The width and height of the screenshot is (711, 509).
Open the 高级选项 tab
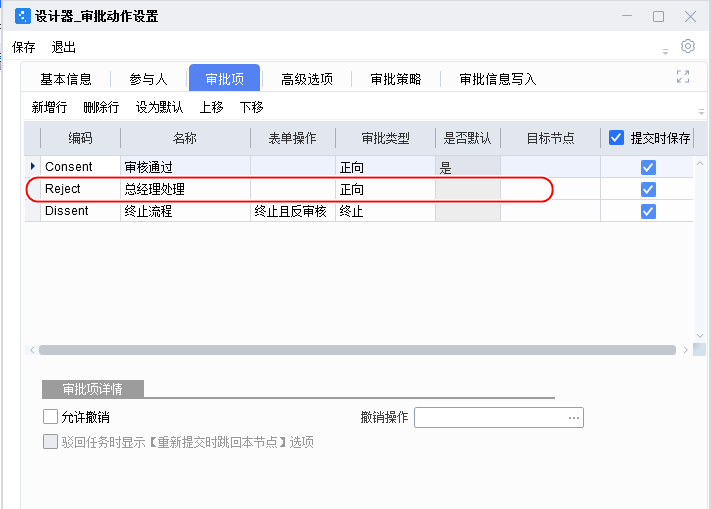pyautogui.click(x=306, y=79)
